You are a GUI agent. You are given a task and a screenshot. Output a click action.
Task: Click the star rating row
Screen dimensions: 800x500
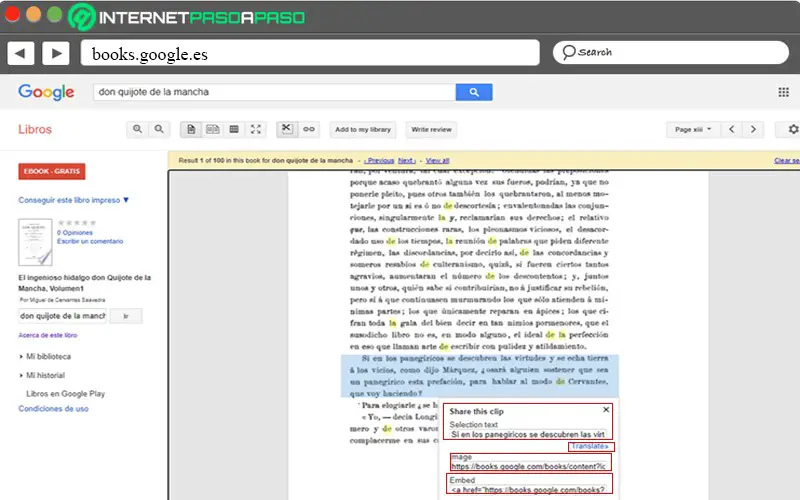coord(77,223)
